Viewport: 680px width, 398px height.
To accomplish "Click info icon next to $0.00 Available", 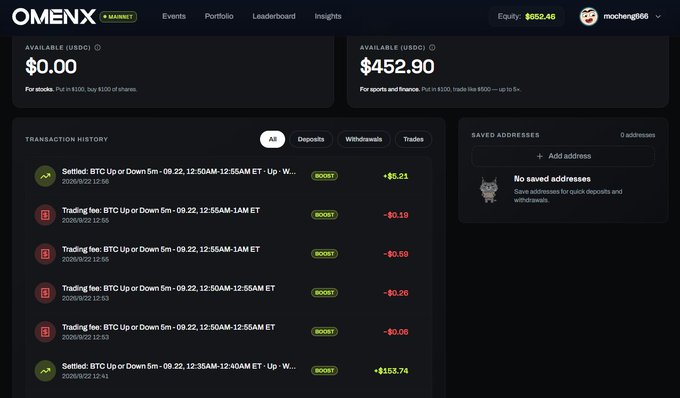I will pos(98,48).
